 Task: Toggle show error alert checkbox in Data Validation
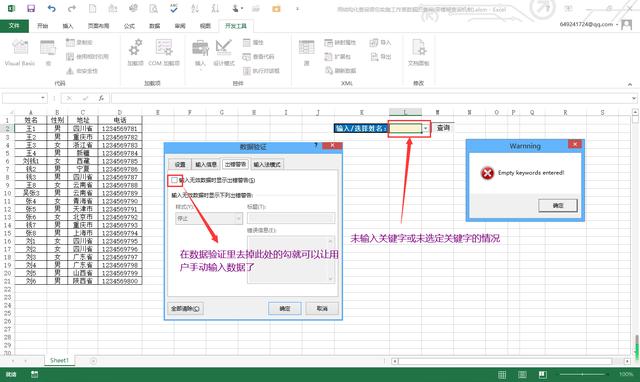point(174,180)
